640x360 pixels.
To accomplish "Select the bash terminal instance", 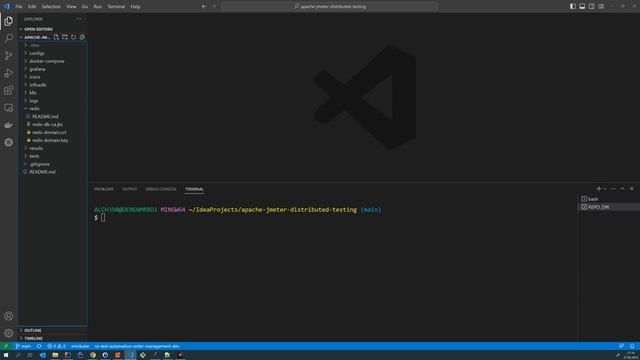I will pos(609,199).
